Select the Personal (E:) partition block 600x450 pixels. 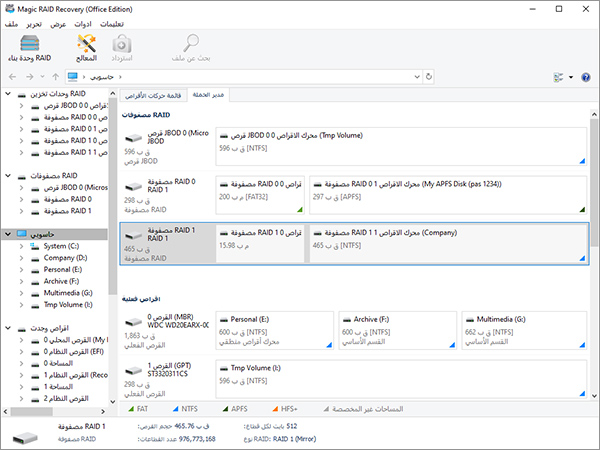275,331
